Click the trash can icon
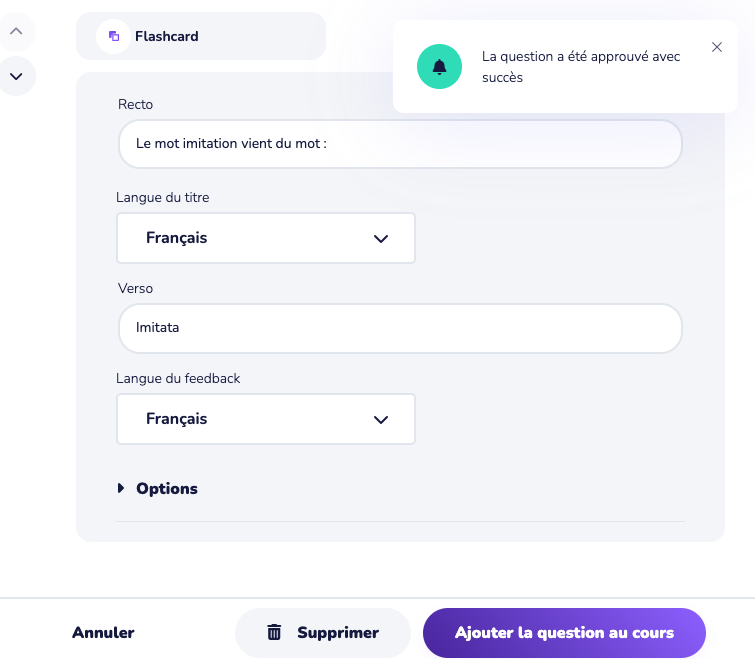This screenshot has height=659, width=755. [x=274, y=632]
